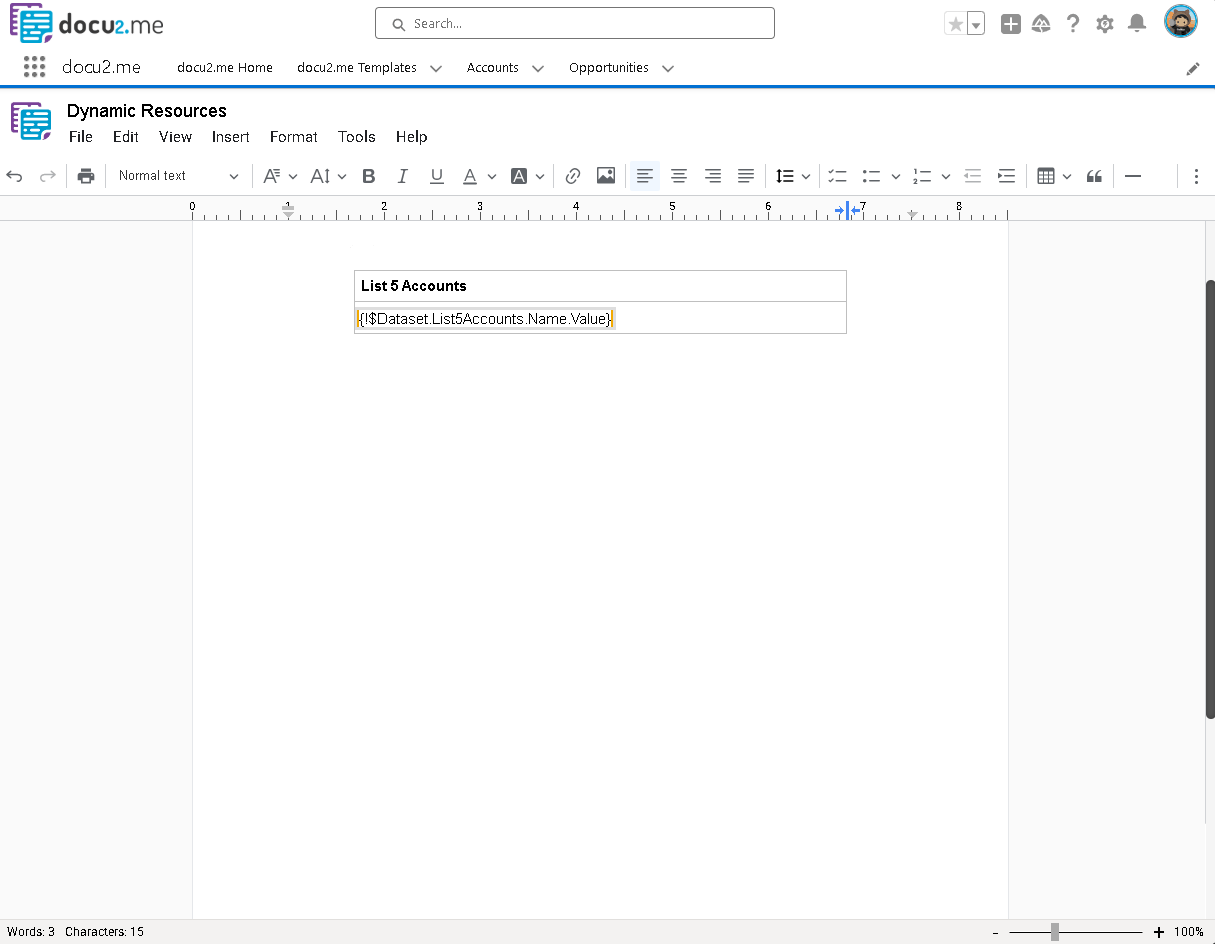1215x944 pixels.
Task: Open the docu2.me Templates tab
Action: [357, 68]
